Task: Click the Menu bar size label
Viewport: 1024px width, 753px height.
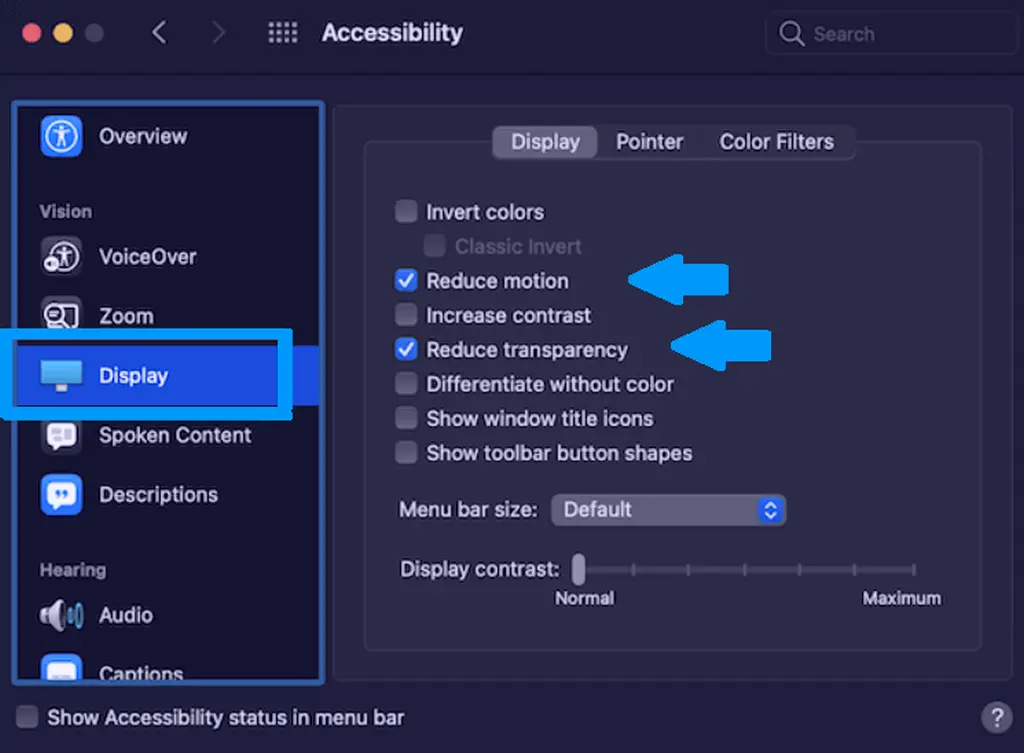Action: pos(468,509)
